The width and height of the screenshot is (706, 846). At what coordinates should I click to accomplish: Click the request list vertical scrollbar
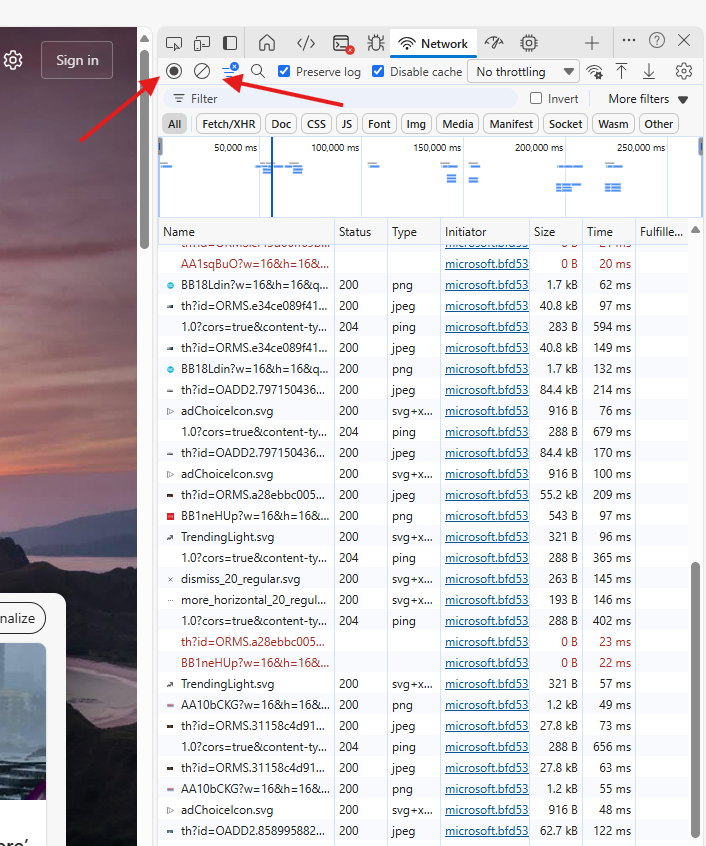click(696, 700)
